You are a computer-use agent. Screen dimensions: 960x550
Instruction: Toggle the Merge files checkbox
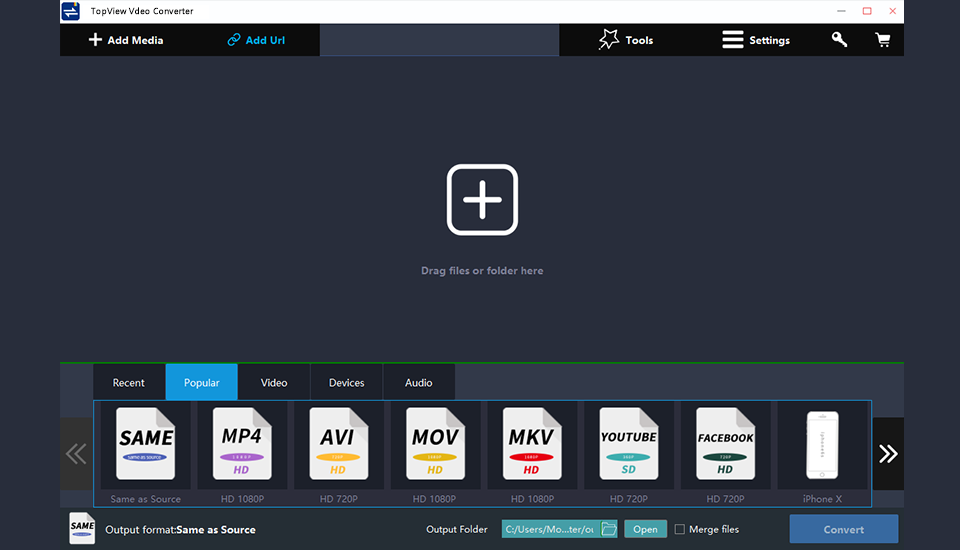point(680,529)
